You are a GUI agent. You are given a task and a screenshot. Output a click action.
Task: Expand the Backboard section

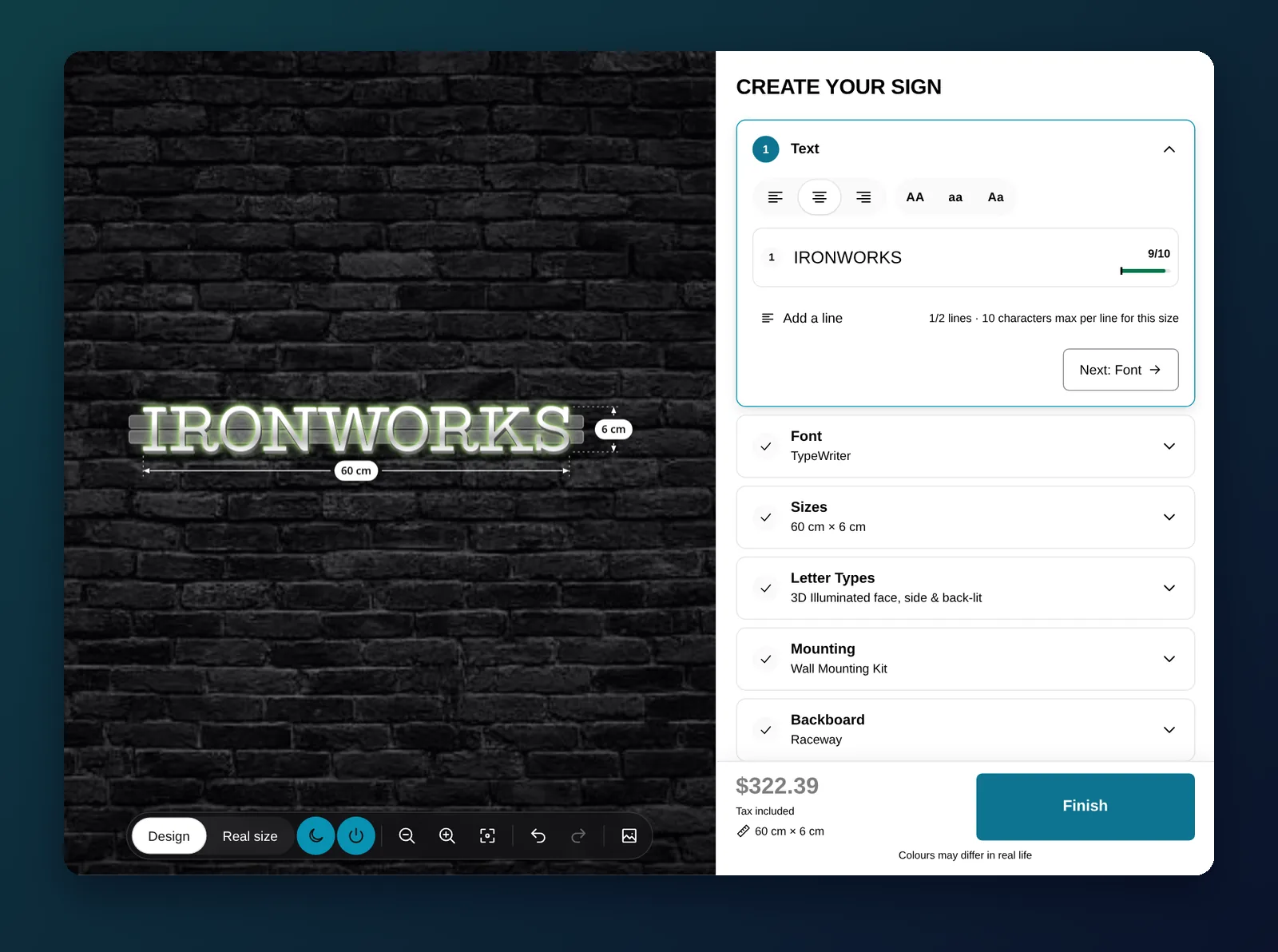point(965,730)
